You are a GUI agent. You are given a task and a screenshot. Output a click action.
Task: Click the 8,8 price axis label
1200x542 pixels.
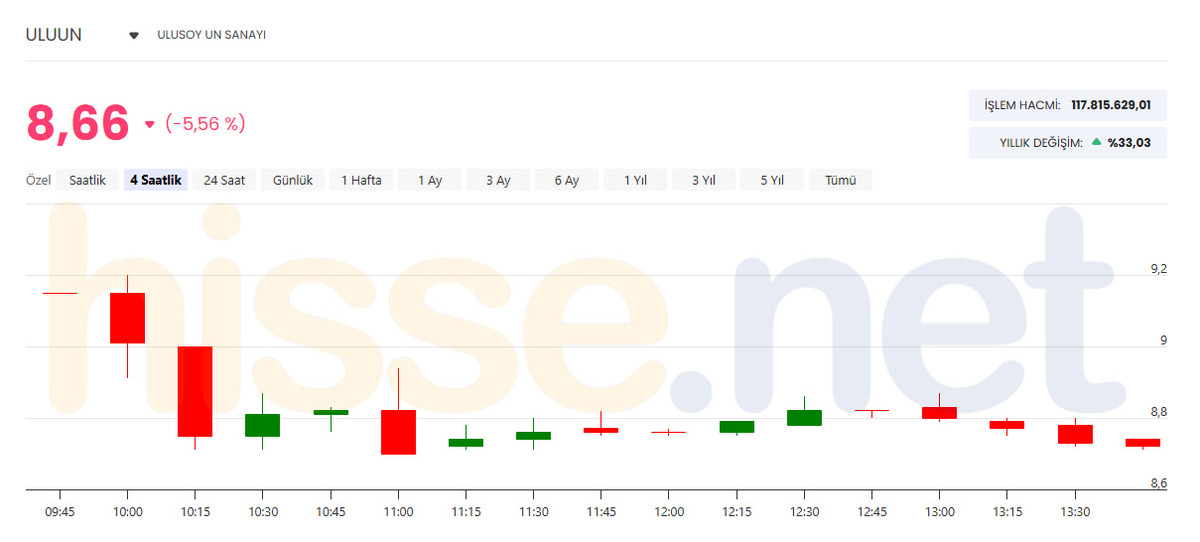tap(1159, 412)
